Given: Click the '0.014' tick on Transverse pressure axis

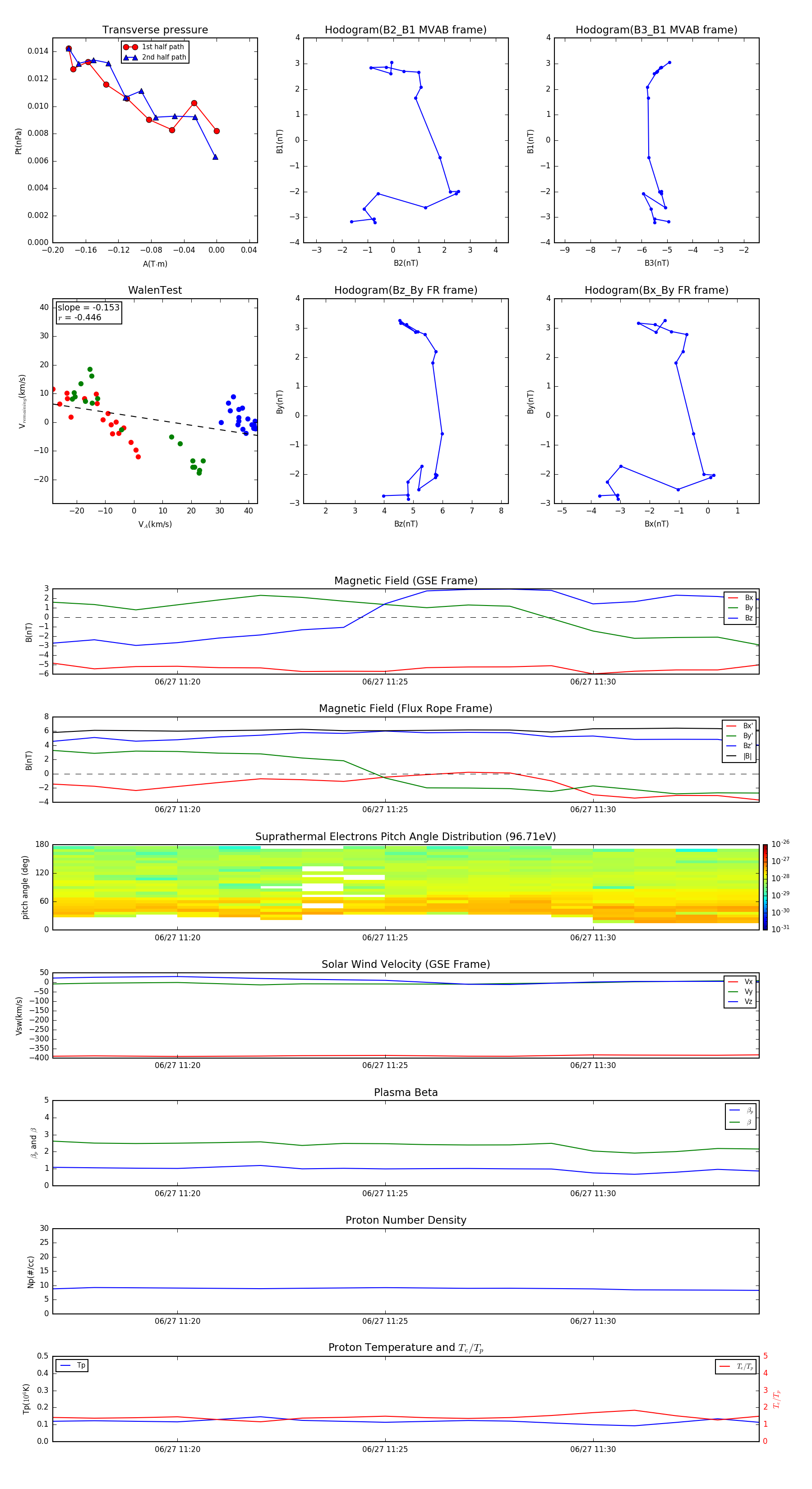Looking at the screenshot, I should (x=38, y=51).
